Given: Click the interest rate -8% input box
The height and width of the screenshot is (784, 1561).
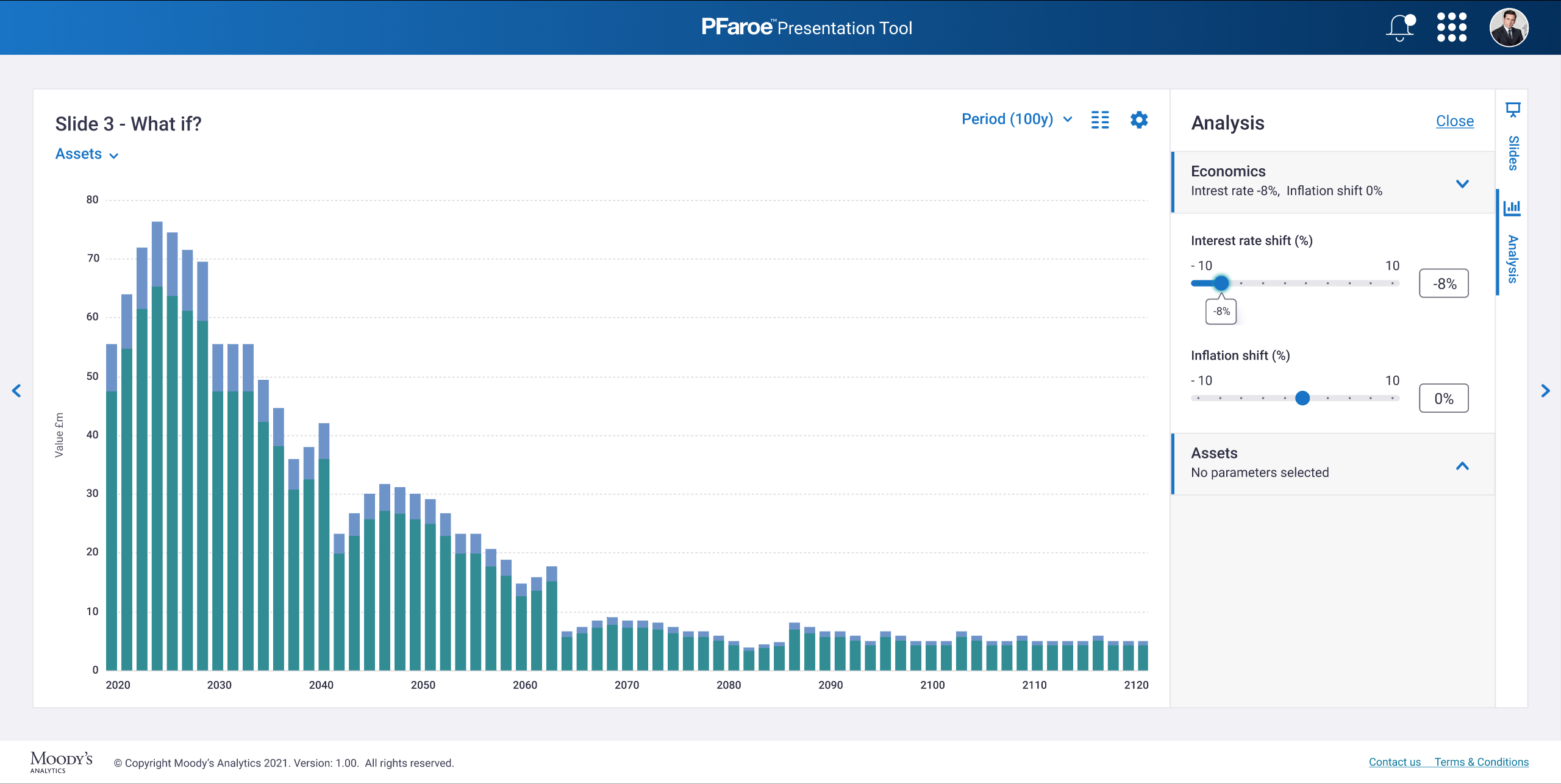Looking at the screenshot, I should [x=1443, y=283].
